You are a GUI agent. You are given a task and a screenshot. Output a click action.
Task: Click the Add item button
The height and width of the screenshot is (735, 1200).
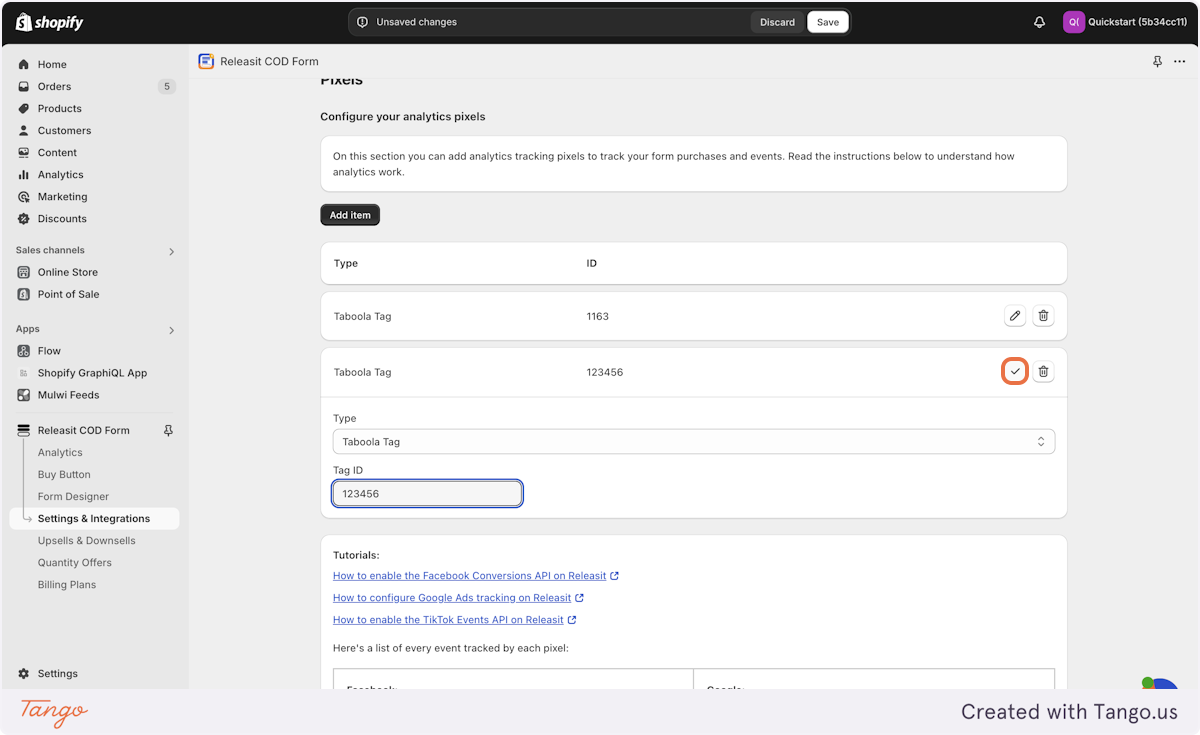coord(350,215)
